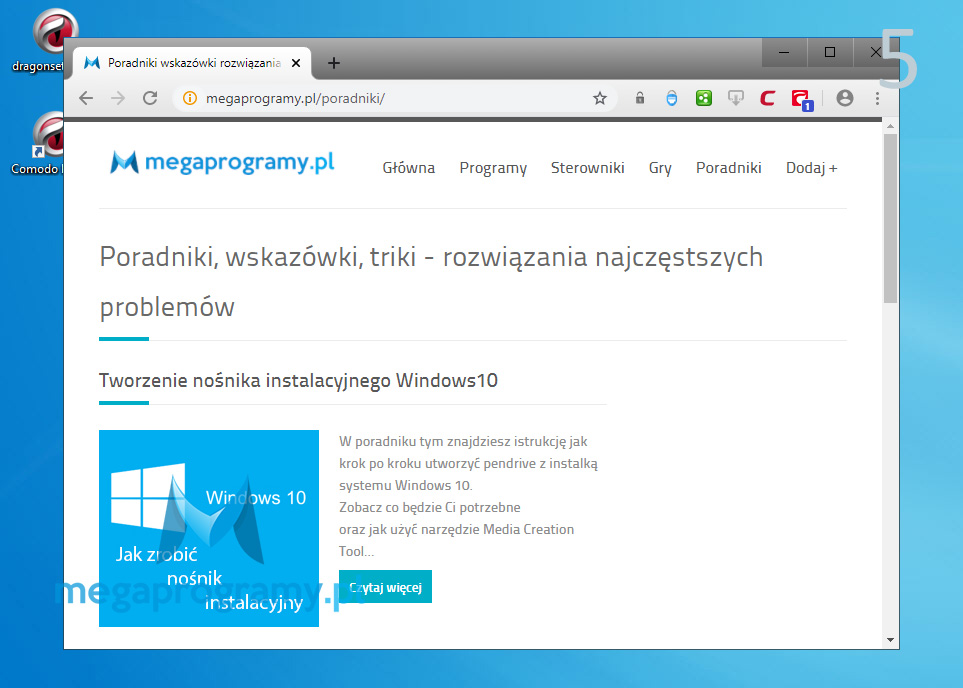This screenshot has width=963, height=688.
Task: Click the page title Poradniki, wskazówki, triki
Action: (x=431, y=281)
